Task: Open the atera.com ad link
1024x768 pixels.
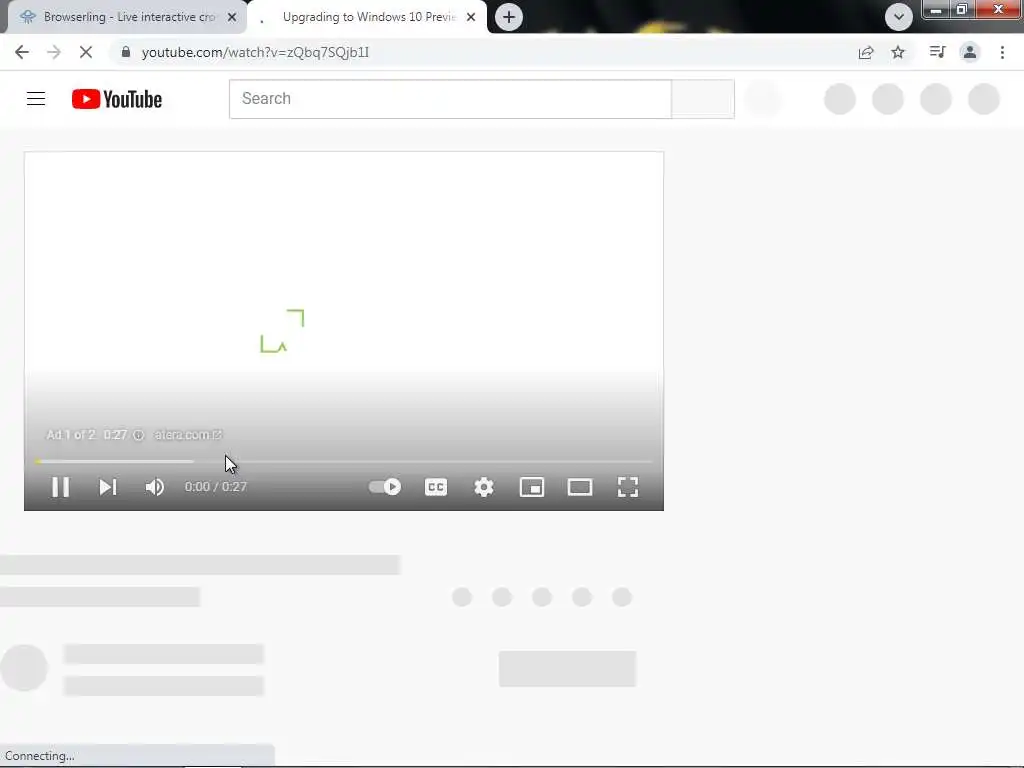Action: 188,435
